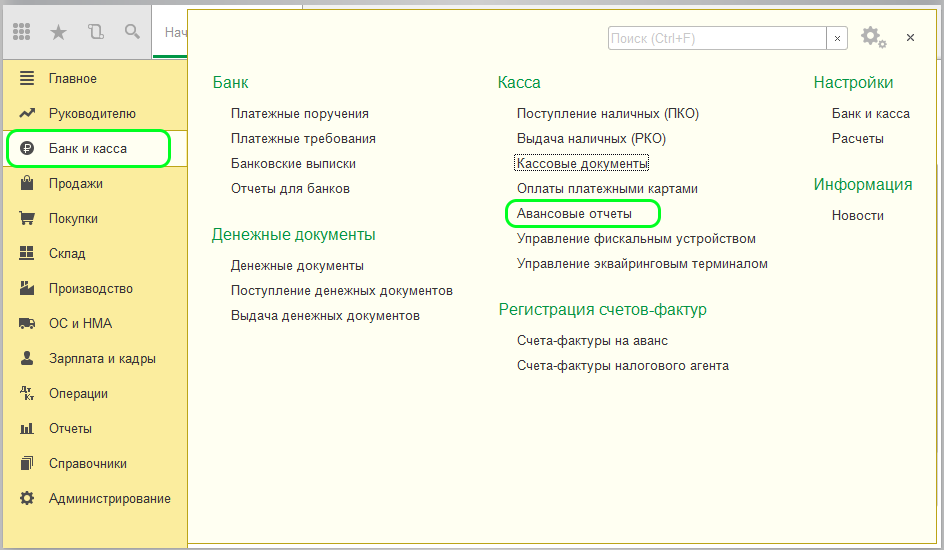
Task: Open Авансовые отчеты link
Action: point(574,214)
